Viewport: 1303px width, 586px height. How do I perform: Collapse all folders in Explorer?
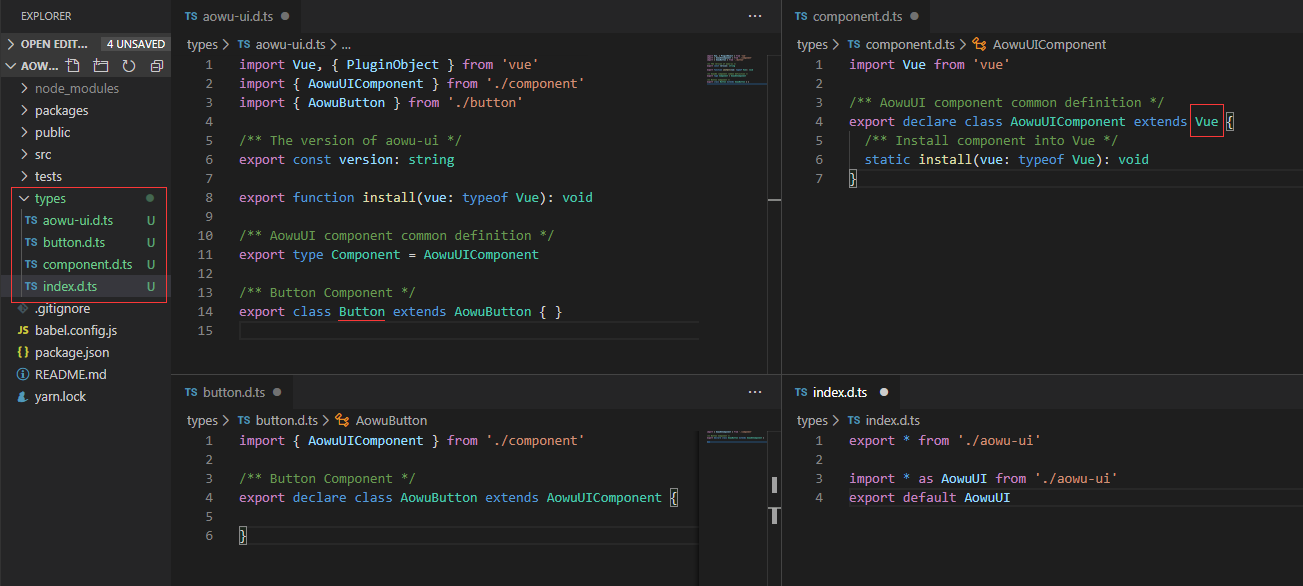(157, 66)
